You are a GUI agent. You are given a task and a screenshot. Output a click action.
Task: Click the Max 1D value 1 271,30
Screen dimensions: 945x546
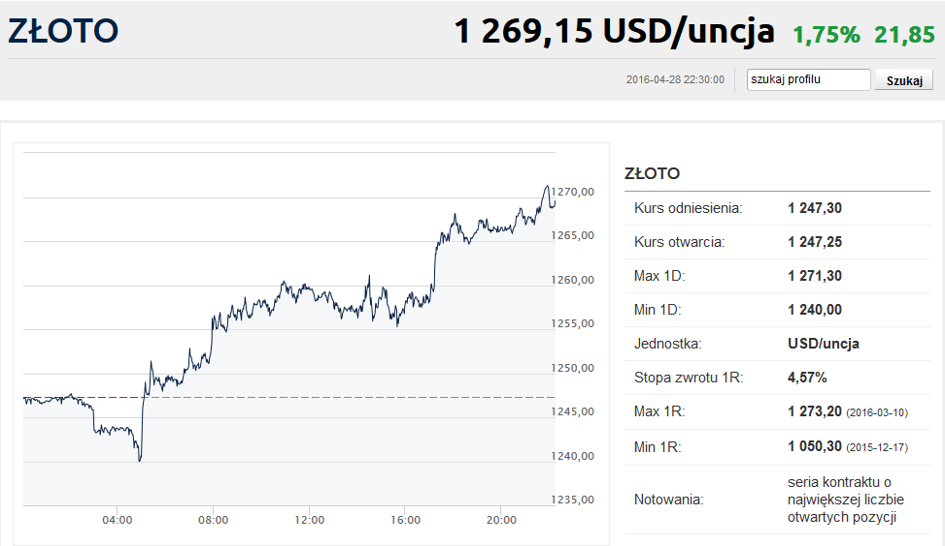[x=815, y=276]
